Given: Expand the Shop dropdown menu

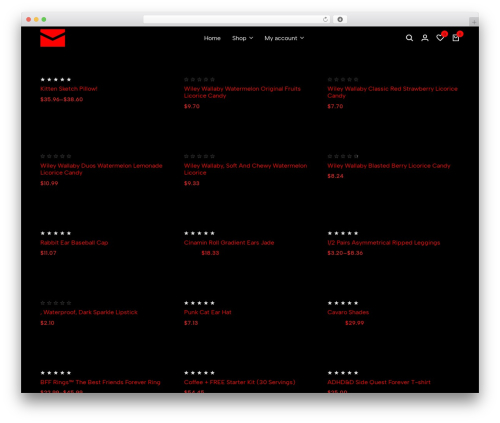Looking at the screenshot, I should [x=242, y=38].
